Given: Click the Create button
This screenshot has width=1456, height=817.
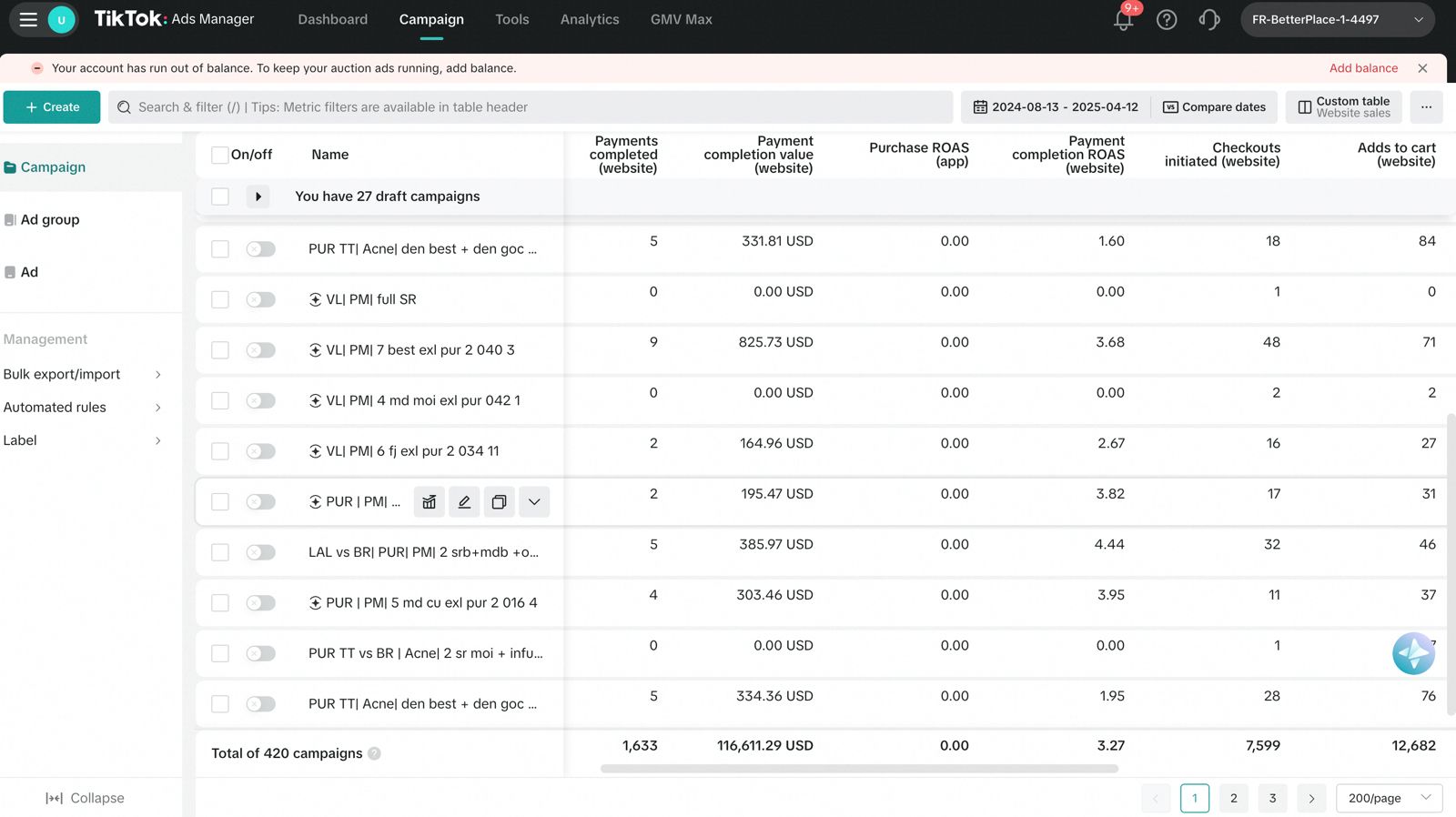Looking at the screenshot, I should pos(52,107).
